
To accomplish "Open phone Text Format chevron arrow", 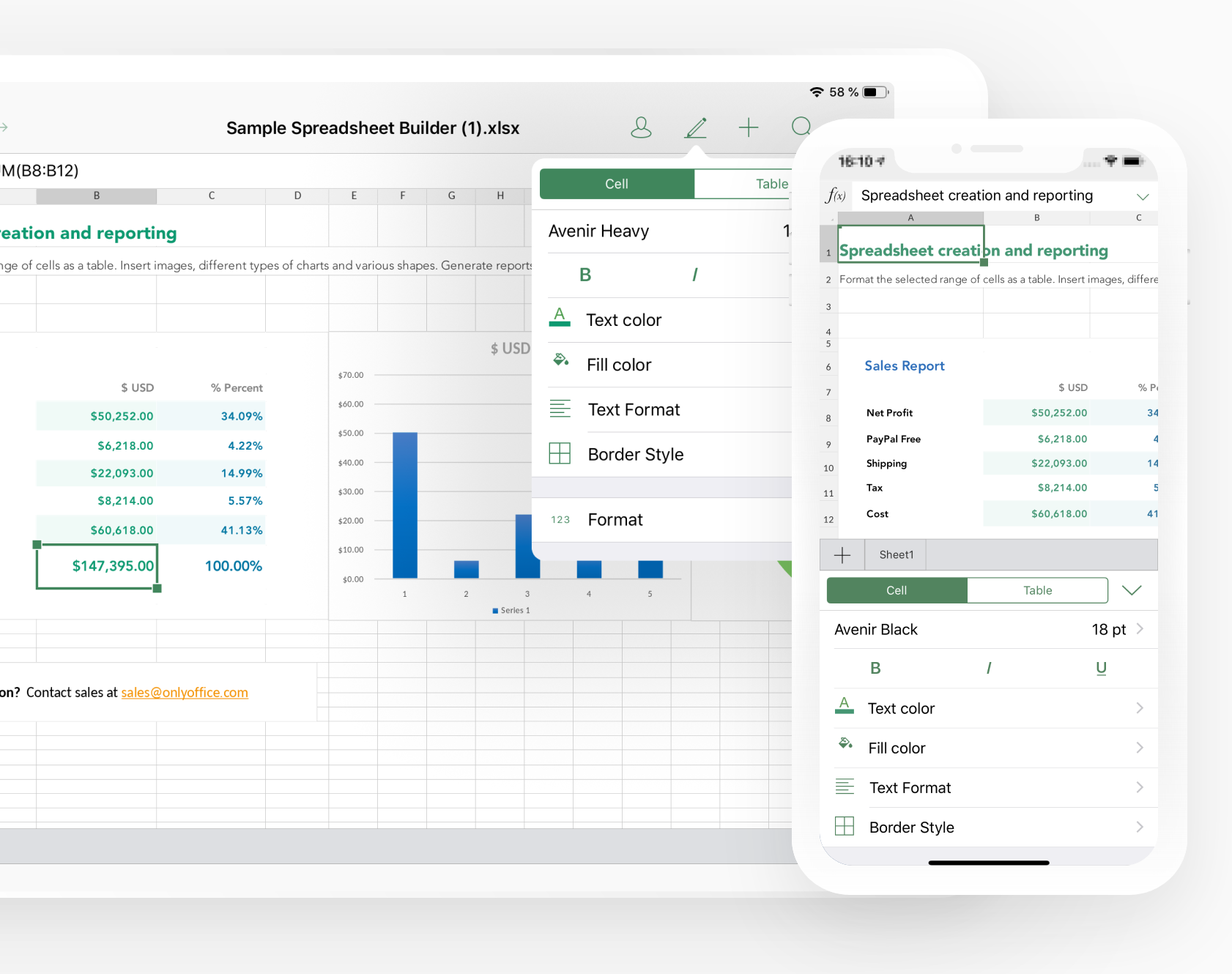I will pos(1140,787).
